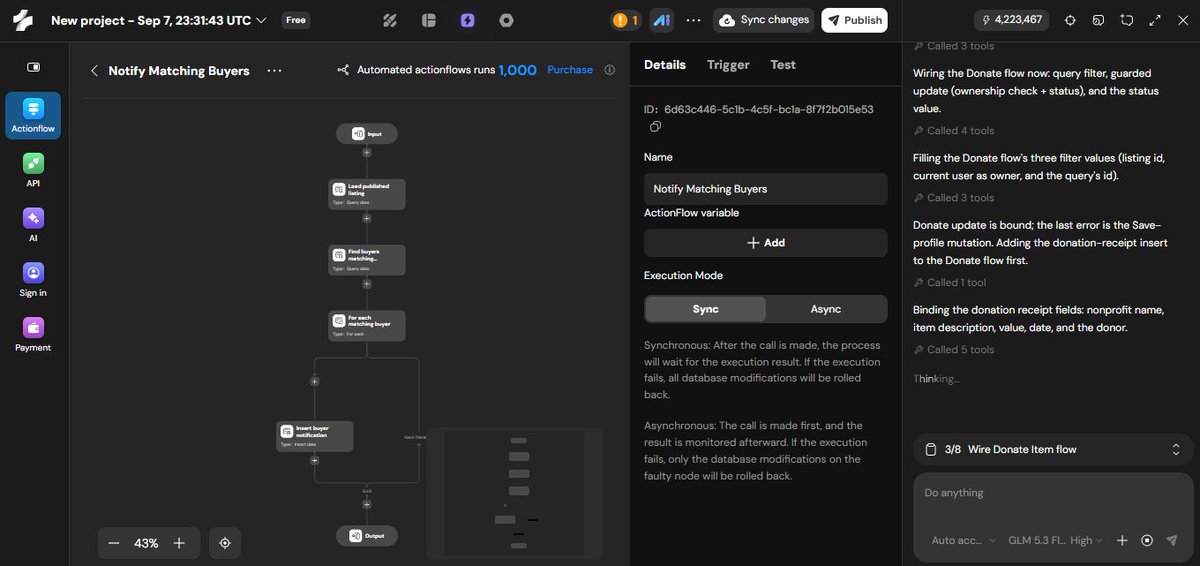Add node below Load published listing
Screen dimensions: 1200x566
(366, 218)
